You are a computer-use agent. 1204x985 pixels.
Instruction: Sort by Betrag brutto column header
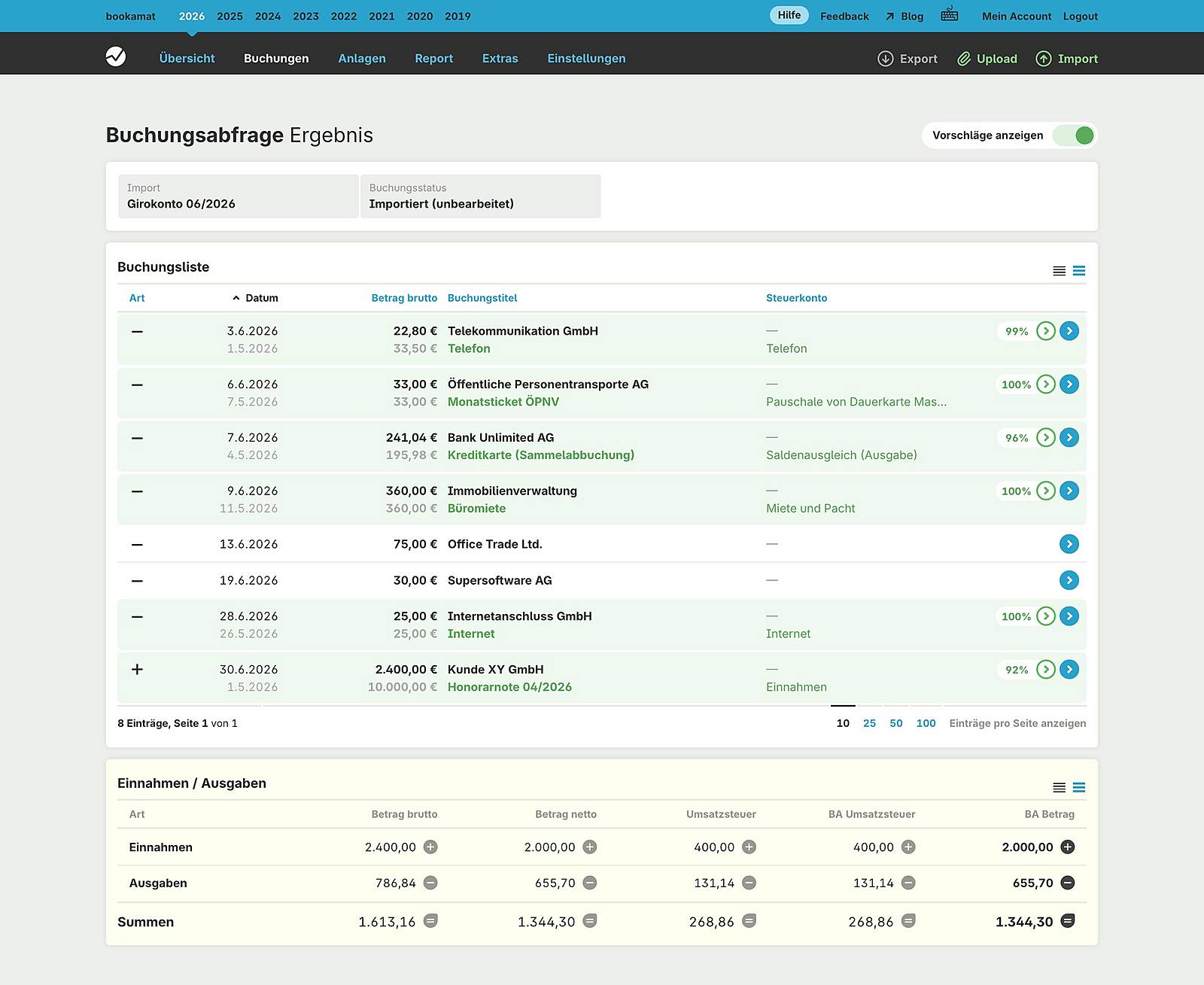click(x=404, y=298)
